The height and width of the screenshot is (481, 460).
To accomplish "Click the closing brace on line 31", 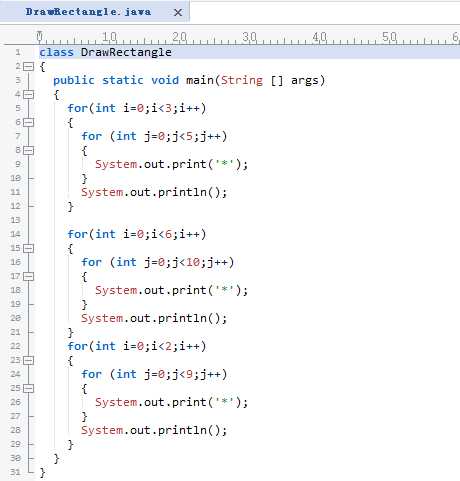I will (x=43, y=473).
